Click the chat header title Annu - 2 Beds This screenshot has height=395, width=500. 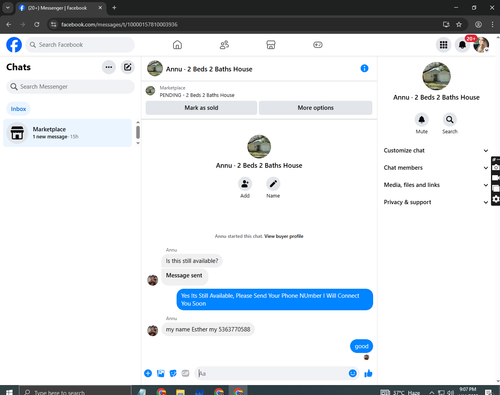[209, 69]
